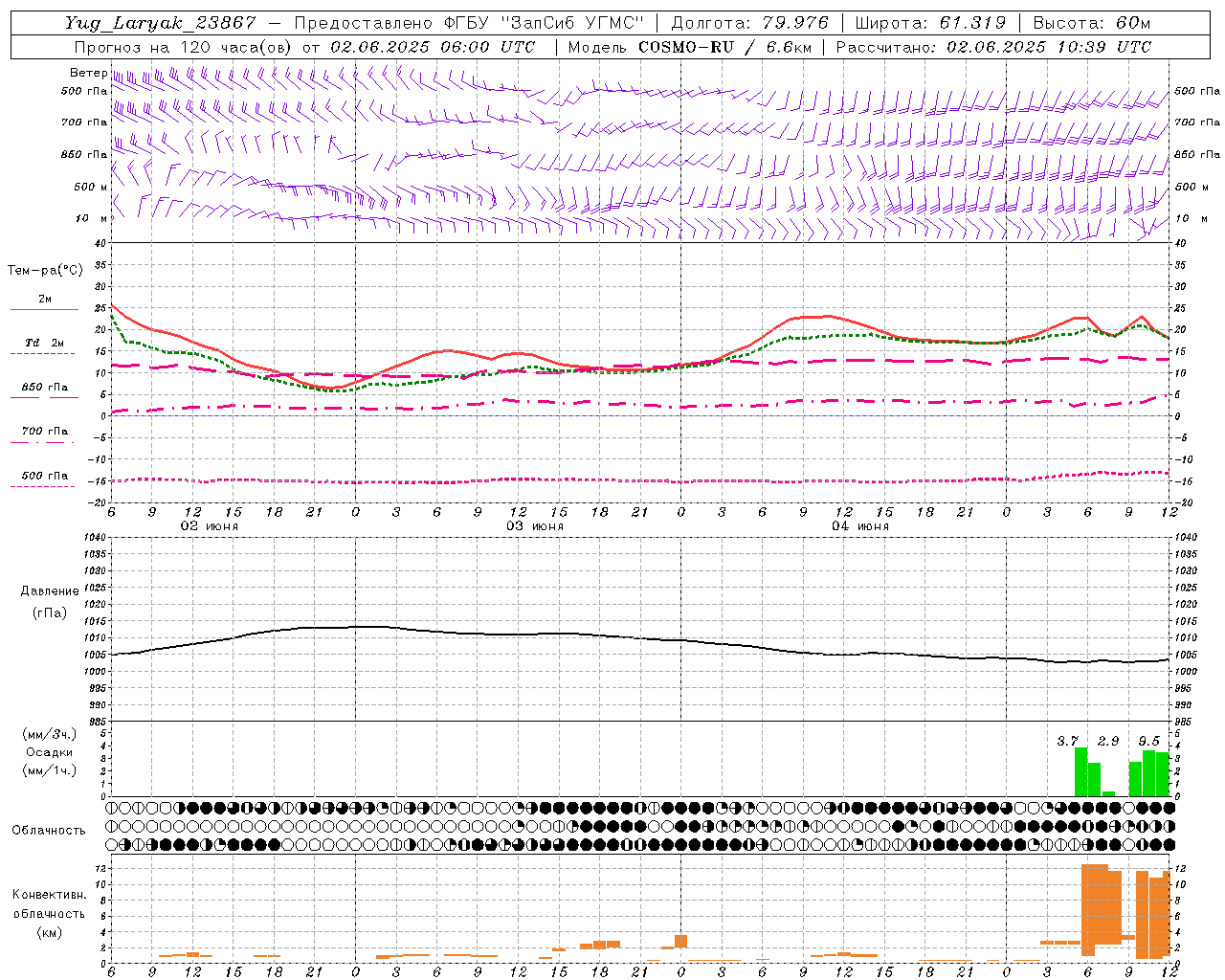Viewport: 1225px width, 980px height.
Task: Click 'Рассчитано: 02.06.2025 10:39 UTC' timestamp
Action: click(x=994, y=47)
